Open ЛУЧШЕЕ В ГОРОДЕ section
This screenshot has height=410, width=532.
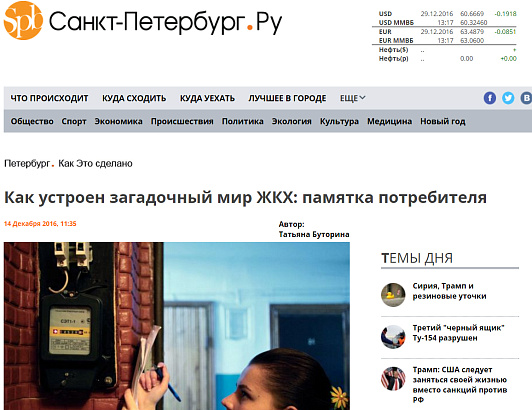tap(287, 98)
